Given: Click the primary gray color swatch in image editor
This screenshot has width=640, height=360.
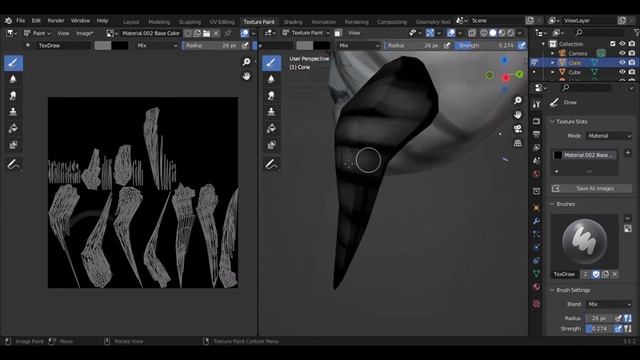Looking at the screenshot, I should (102, 45).
